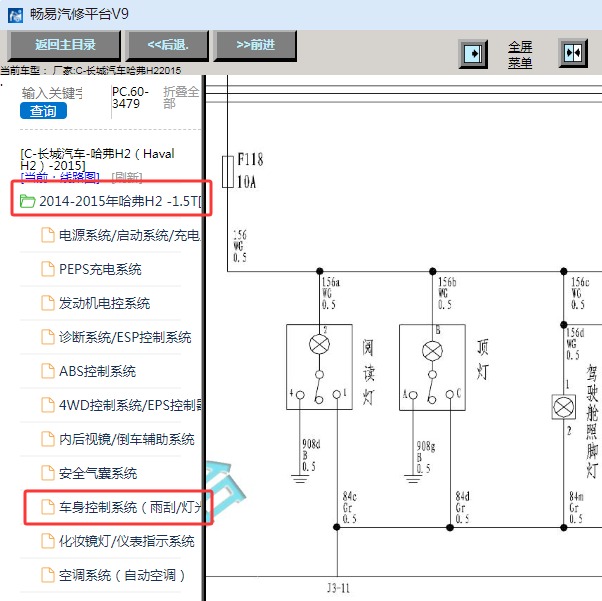Image resolution: width=602 pixels, height=601 pixels.
Task: Open 安全气囊系统 item
Action: pyautogui.click(x=98, y=473)
